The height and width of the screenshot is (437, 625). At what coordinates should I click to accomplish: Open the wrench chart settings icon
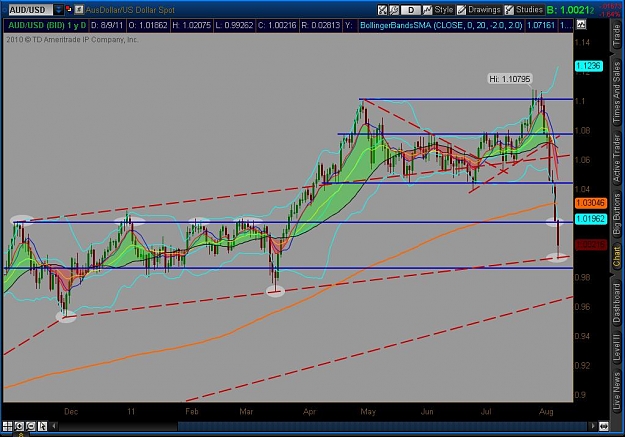[394, 10]
